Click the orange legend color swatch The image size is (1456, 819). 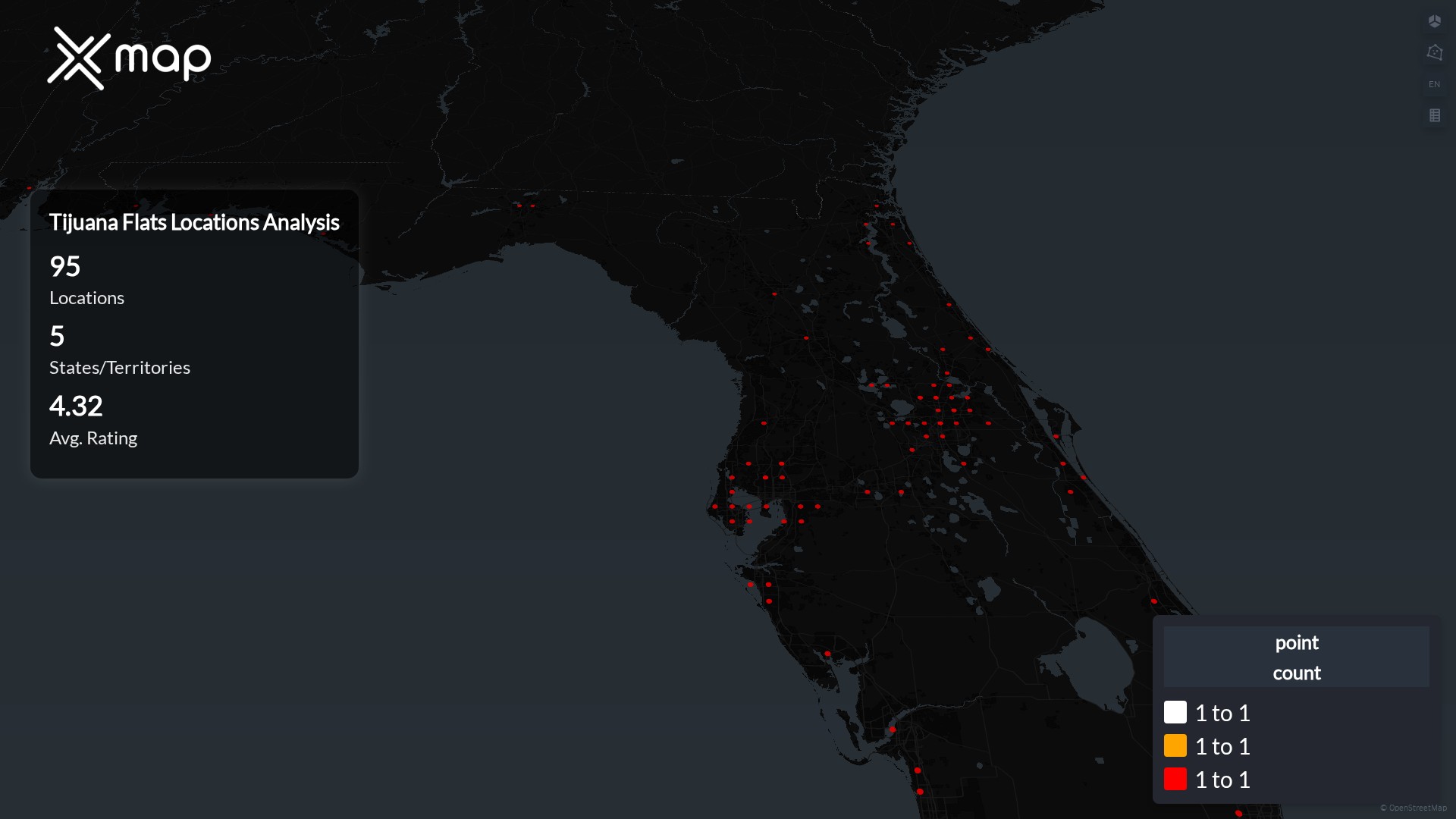[1175, 745]
